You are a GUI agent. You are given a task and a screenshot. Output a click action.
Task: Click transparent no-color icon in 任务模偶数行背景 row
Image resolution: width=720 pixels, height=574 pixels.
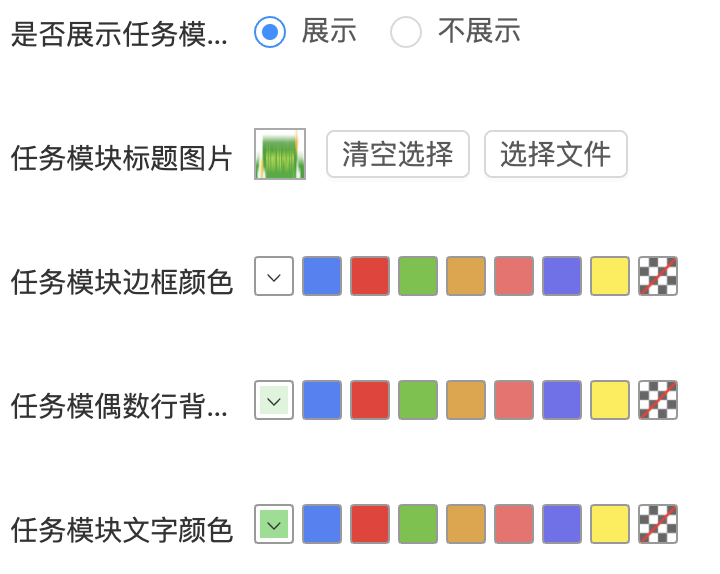coord(658,400)
